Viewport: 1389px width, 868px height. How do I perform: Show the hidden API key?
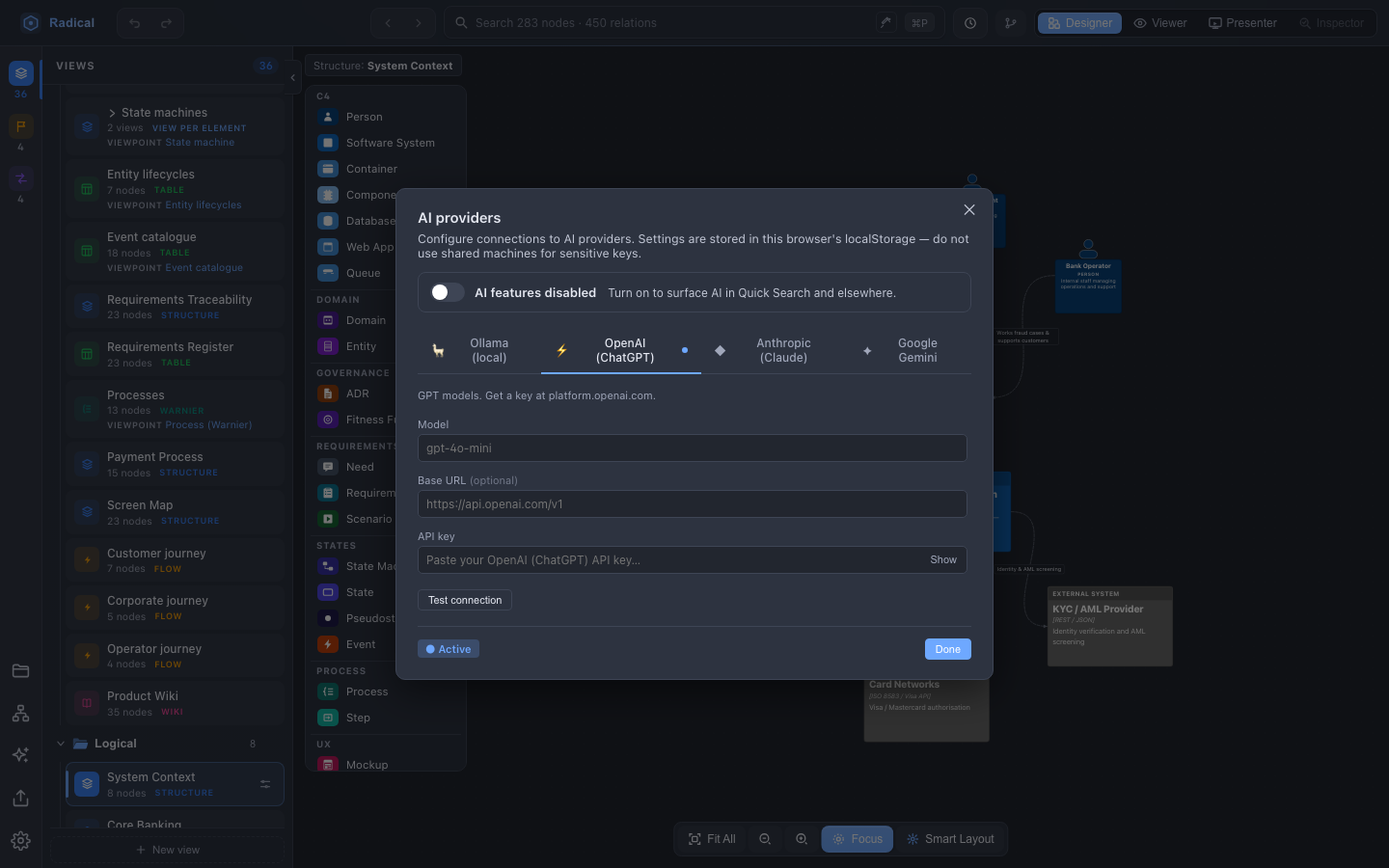pyautogui.click(x=943, y=559)
